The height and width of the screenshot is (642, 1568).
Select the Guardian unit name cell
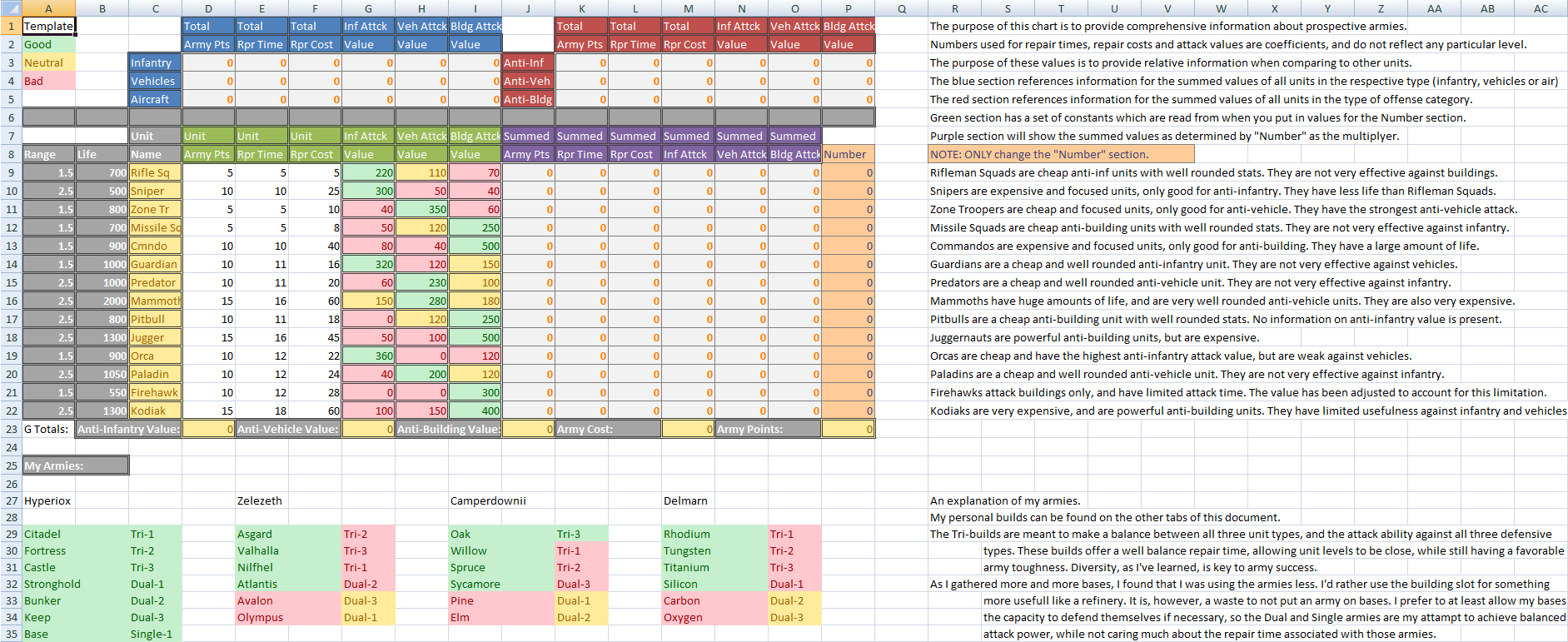155,264
